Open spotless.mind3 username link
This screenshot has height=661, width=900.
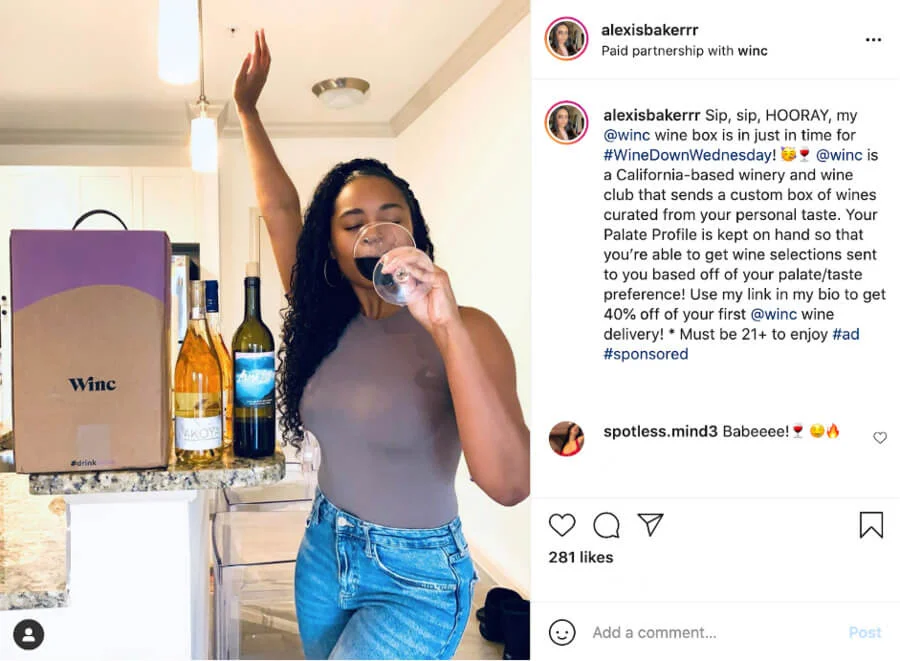point(660,431)
